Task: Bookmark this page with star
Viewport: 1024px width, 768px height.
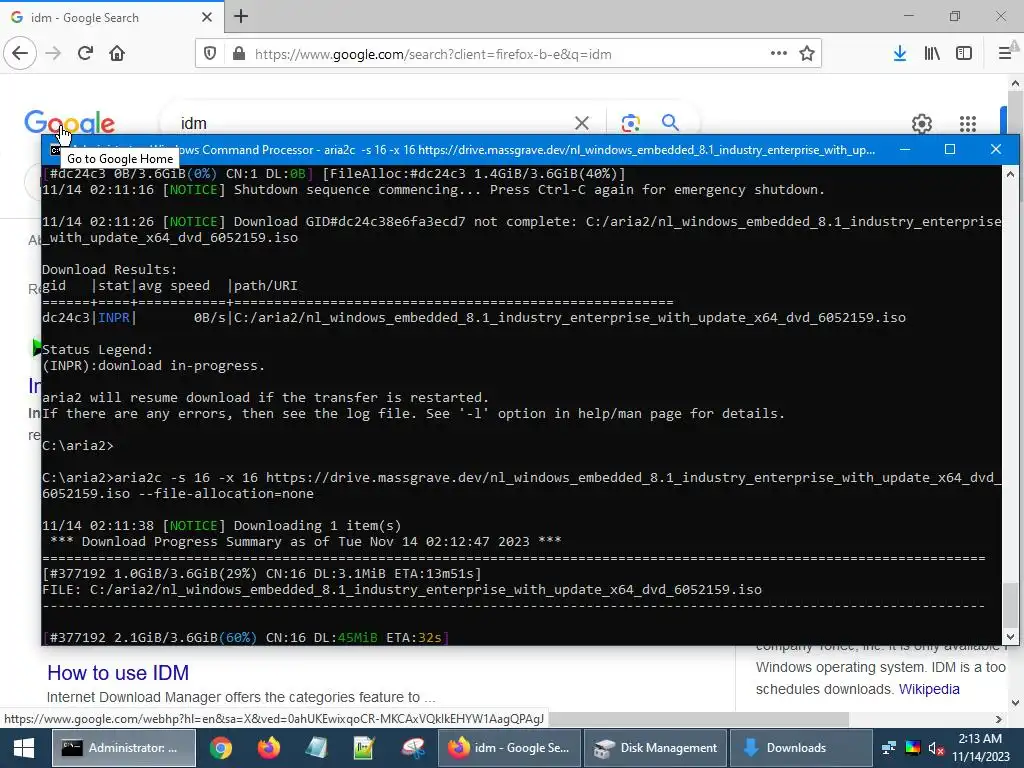Action: [x=807, y=54]
